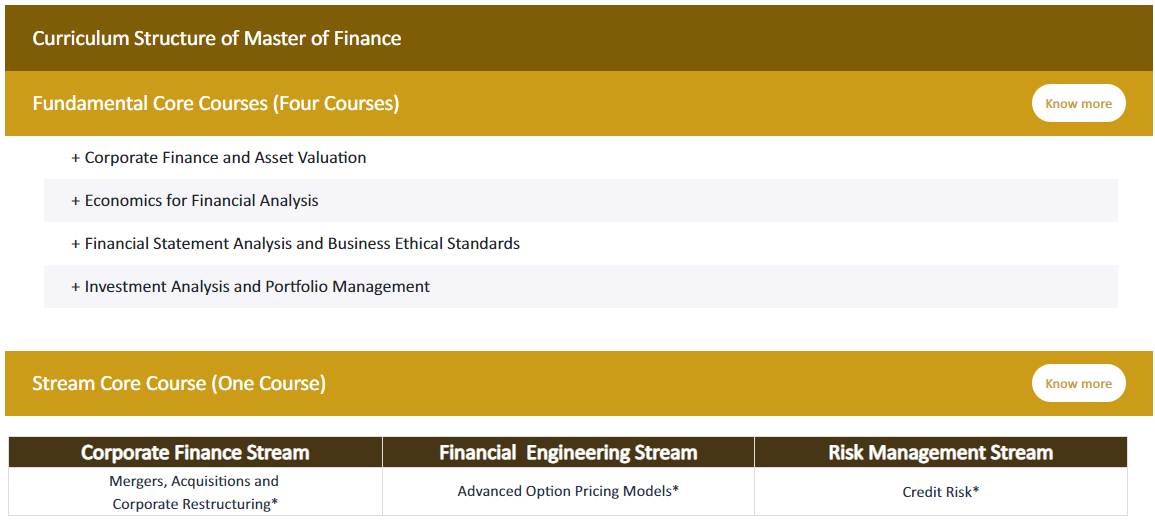1155x522 pixels.
Task: Select the Risk Management Stream column header
Action: point(941,452)
